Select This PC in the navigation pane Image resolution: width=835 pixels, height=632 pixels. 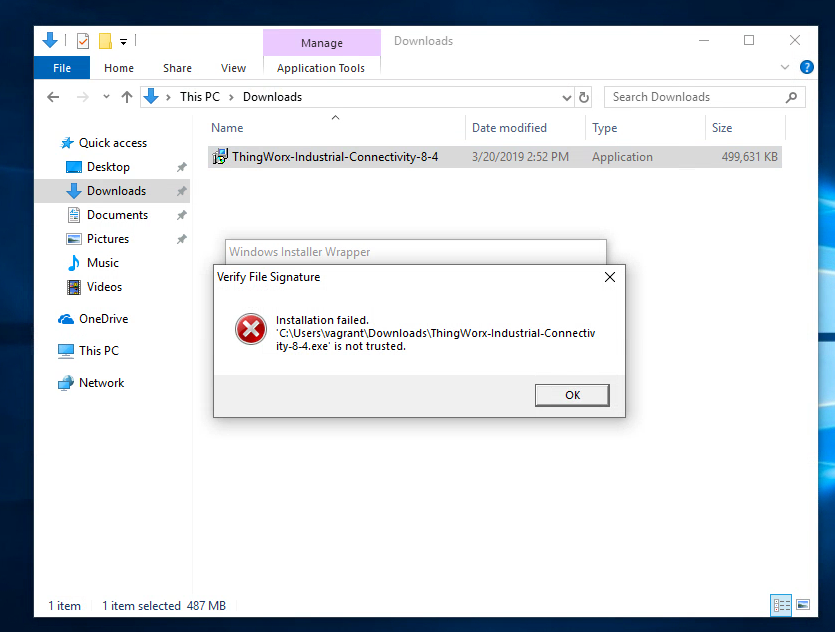88,350
